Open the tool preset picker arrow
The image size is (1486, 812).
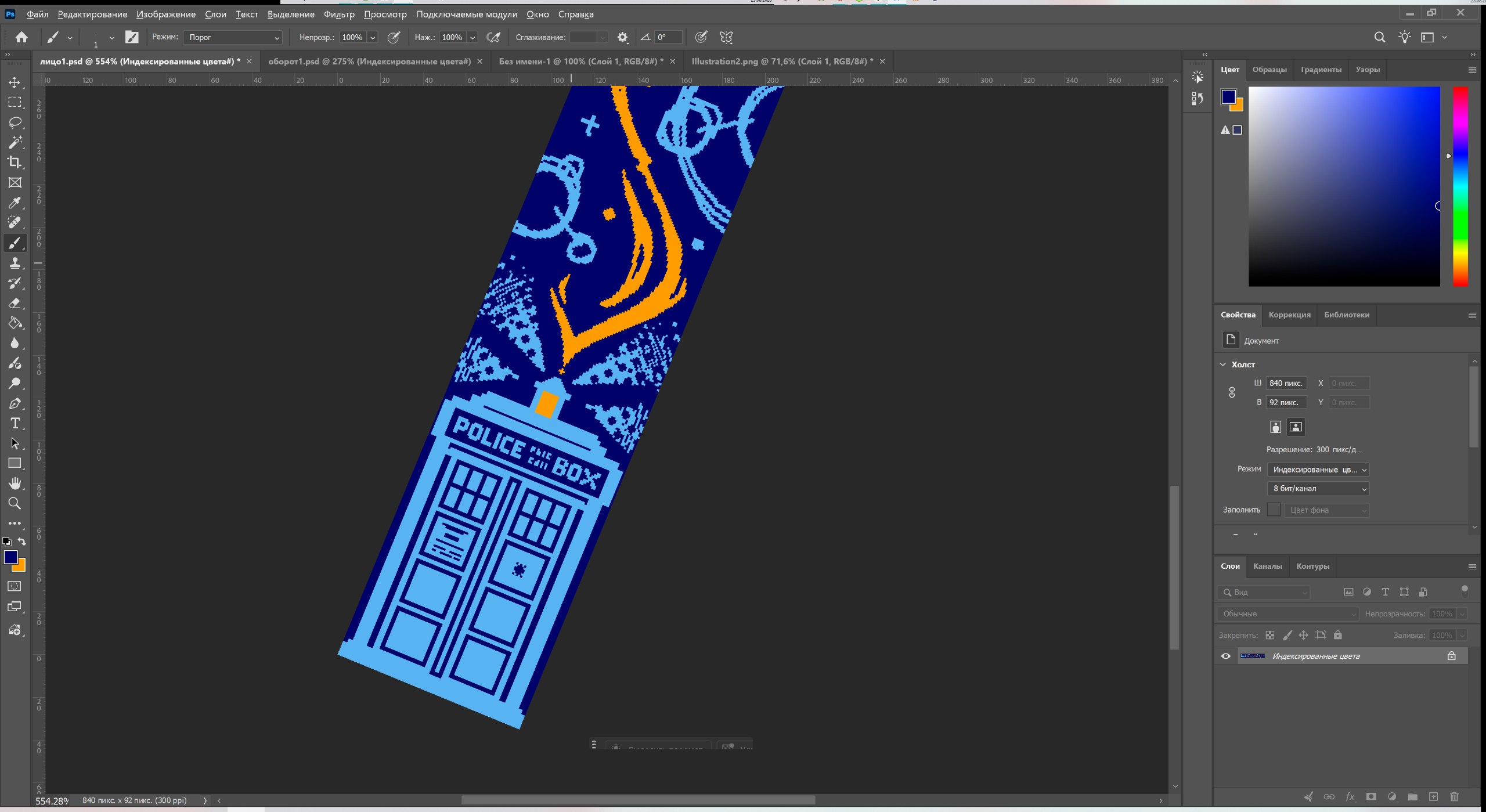pos(70,37)
